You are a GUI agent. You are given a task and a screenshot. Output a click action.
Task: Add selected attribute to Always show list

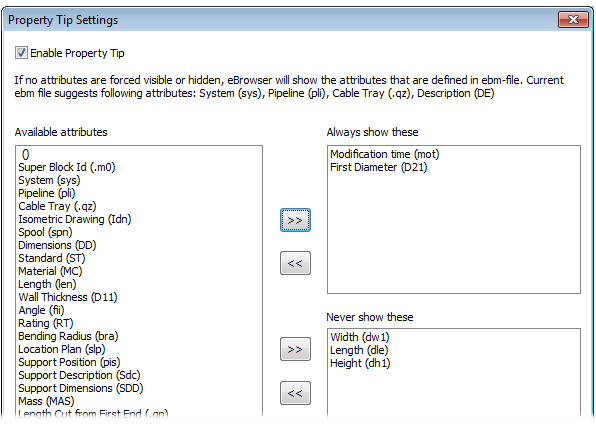[295, 220]
